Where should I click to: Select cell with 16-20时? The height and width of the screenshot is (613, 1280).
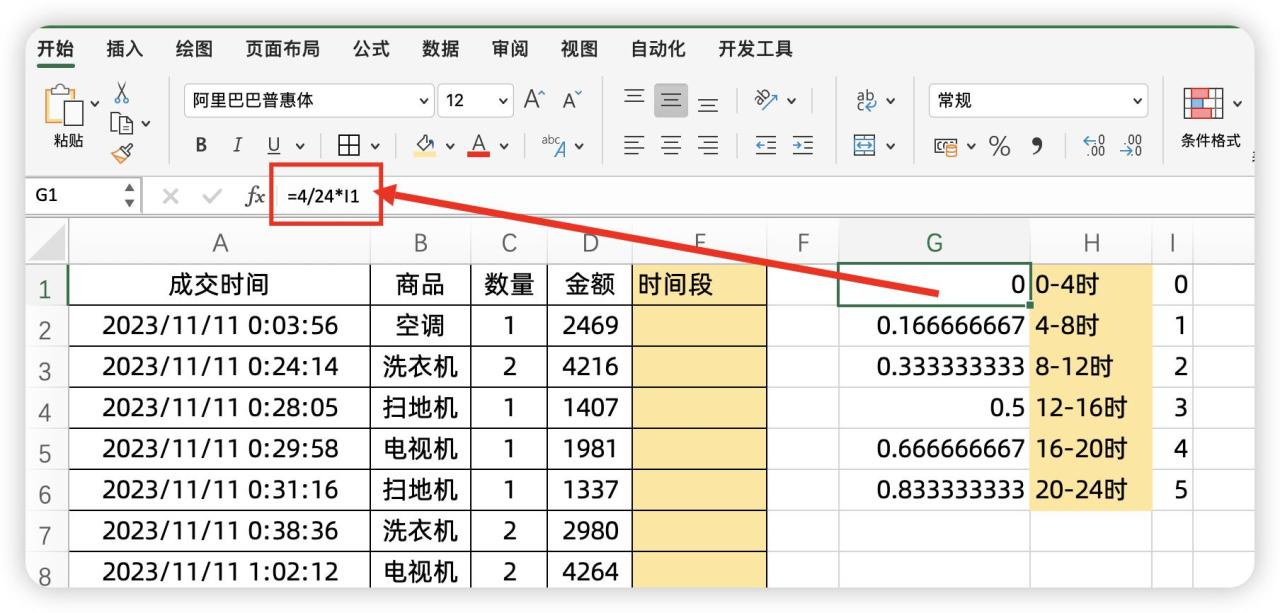[1091, 449]
